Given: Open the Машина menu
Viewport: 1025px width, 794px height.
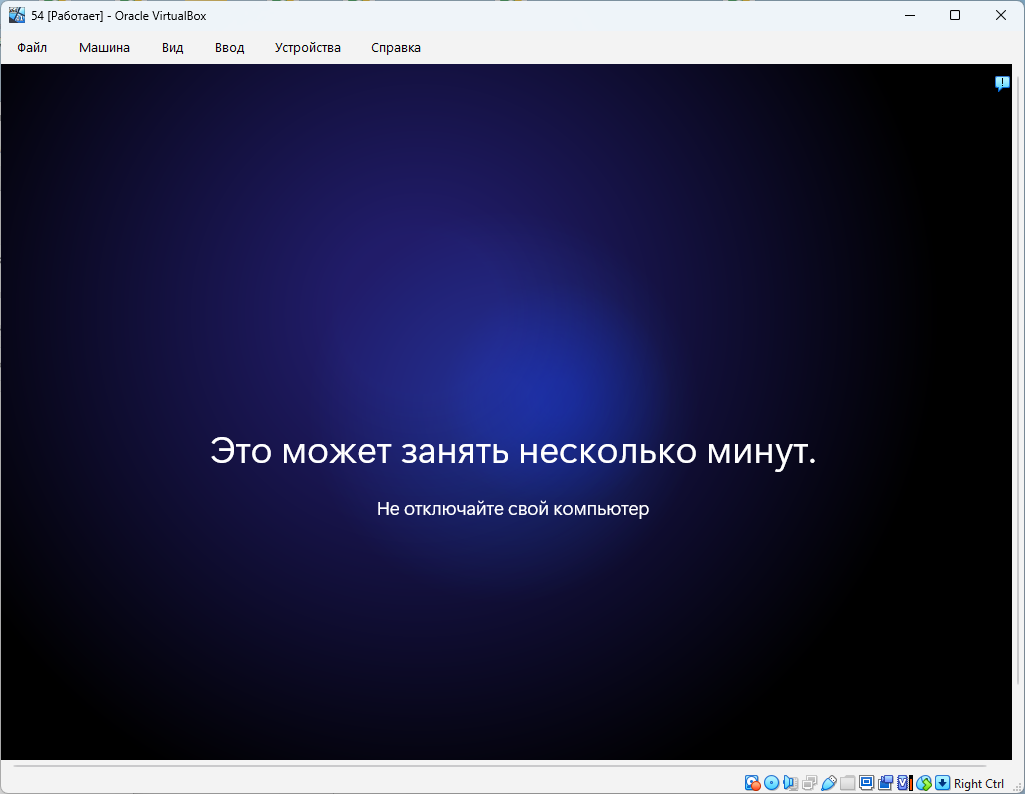Looking at the screenshot, I should point(104,48).
